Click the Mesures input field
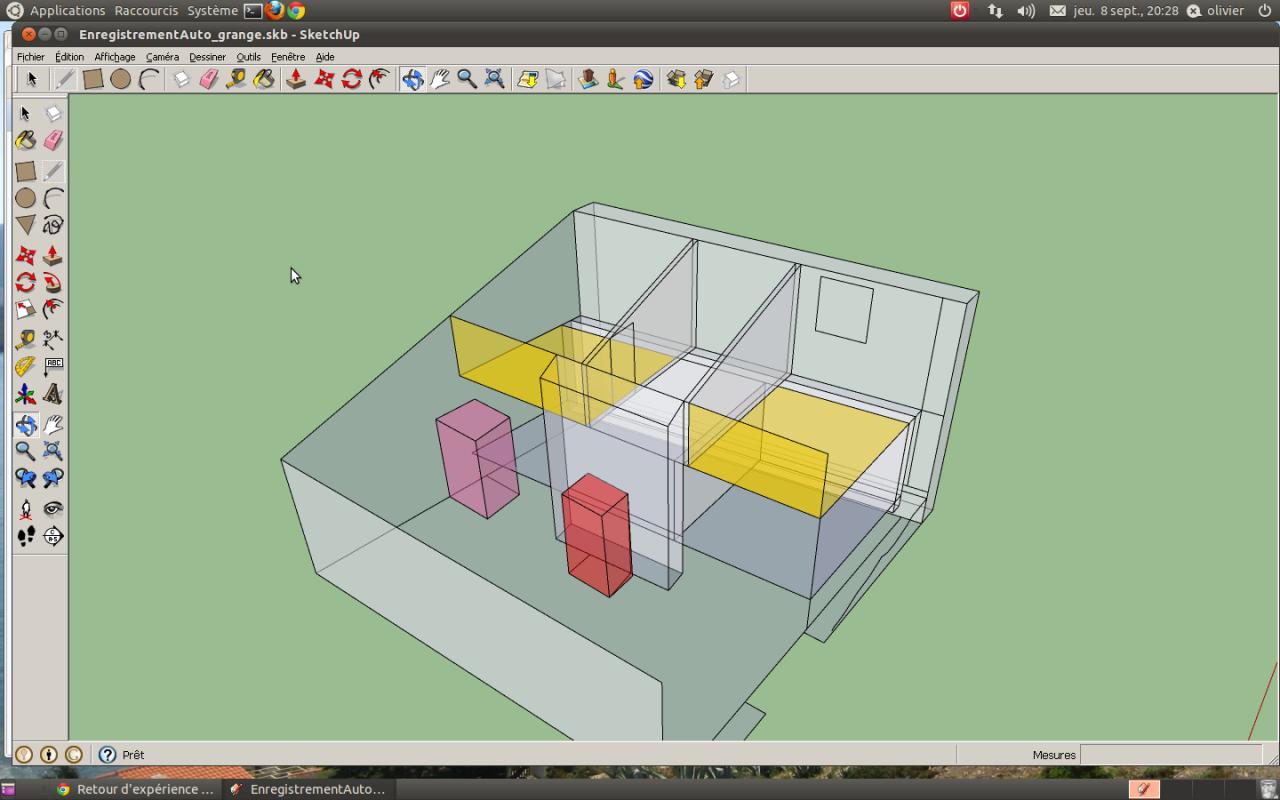The height and width of the screenshot is (800, 1280). coord(1170,755)
